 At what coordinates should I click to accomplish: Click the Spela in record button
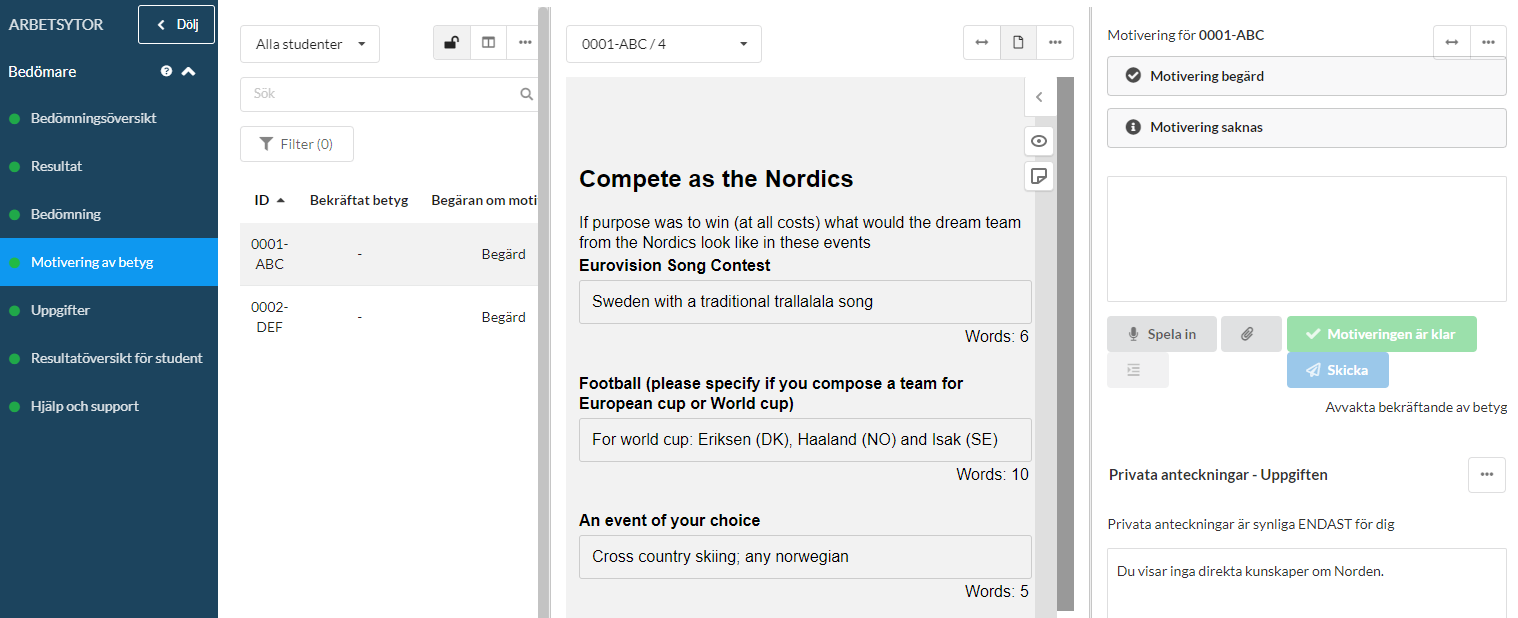[x=1162, y=334]
